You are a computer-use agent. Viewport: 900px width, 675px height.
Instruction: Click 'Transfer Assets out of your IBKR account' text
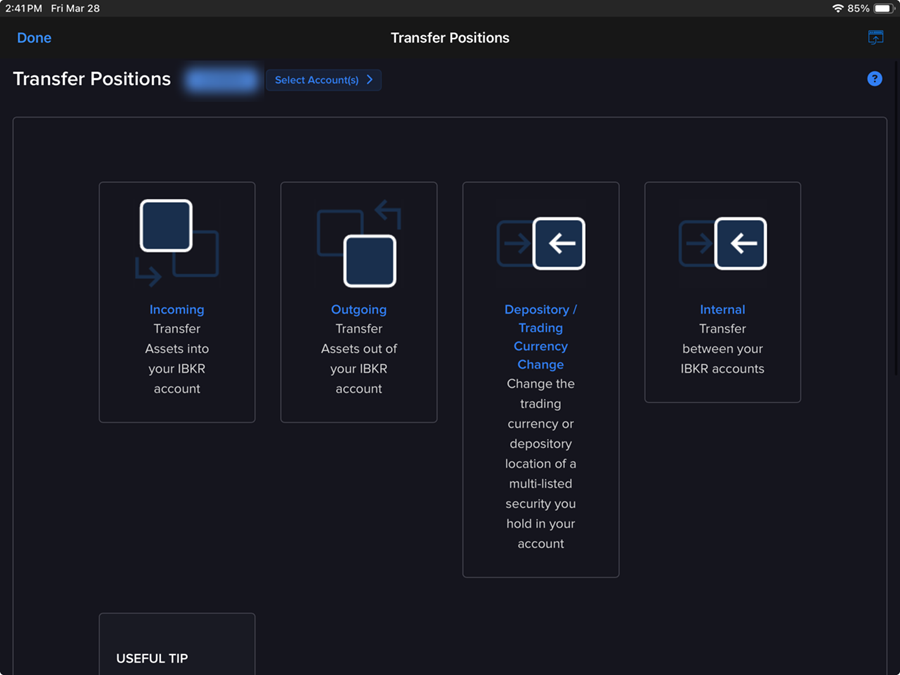[x=359, y=359]
